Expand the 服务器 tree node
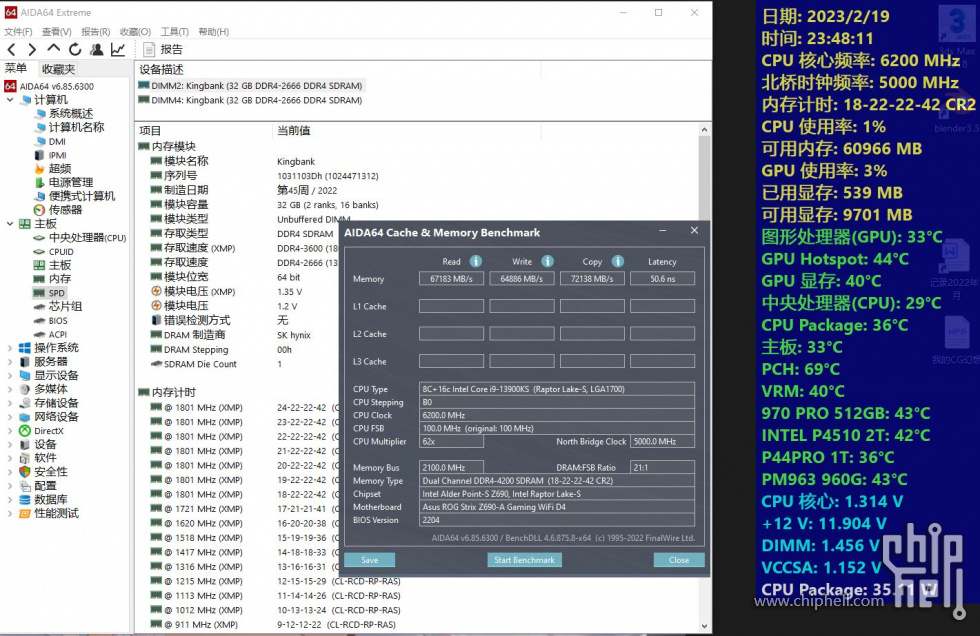 (10, 362)
